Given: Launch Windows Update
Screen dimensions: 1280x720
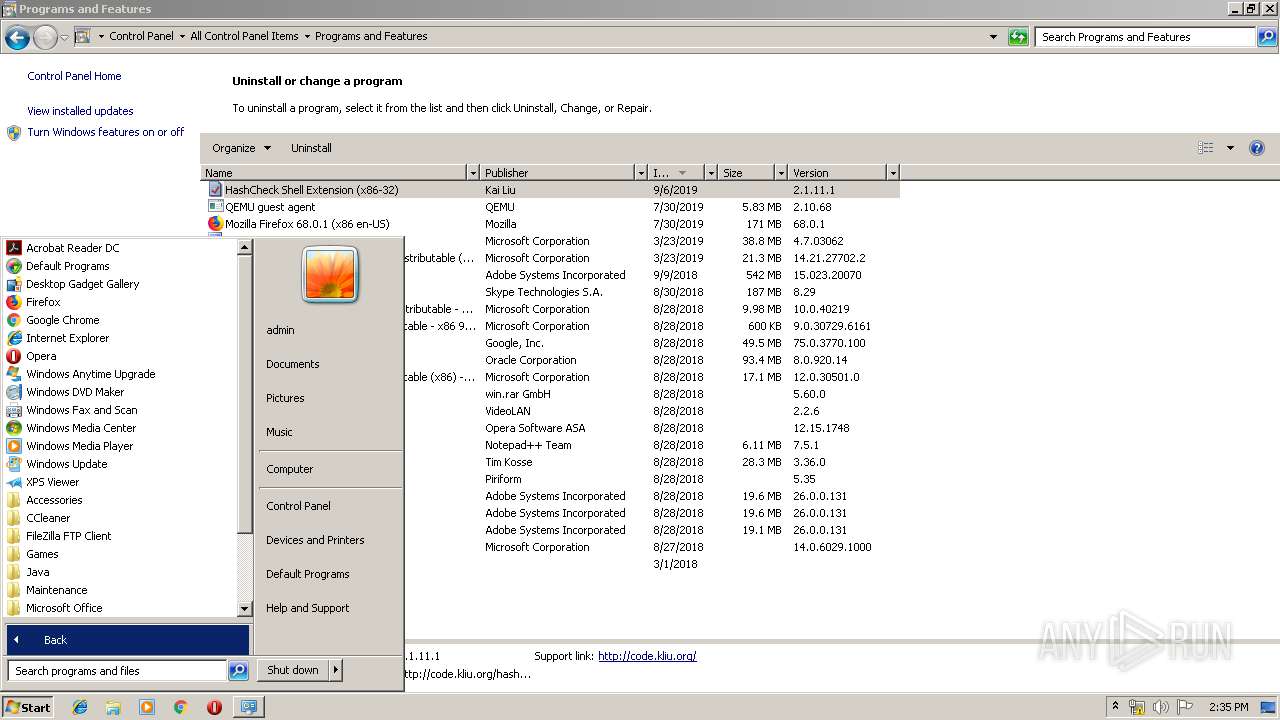Looking at the screenshot, I should [x=66, y=464].
